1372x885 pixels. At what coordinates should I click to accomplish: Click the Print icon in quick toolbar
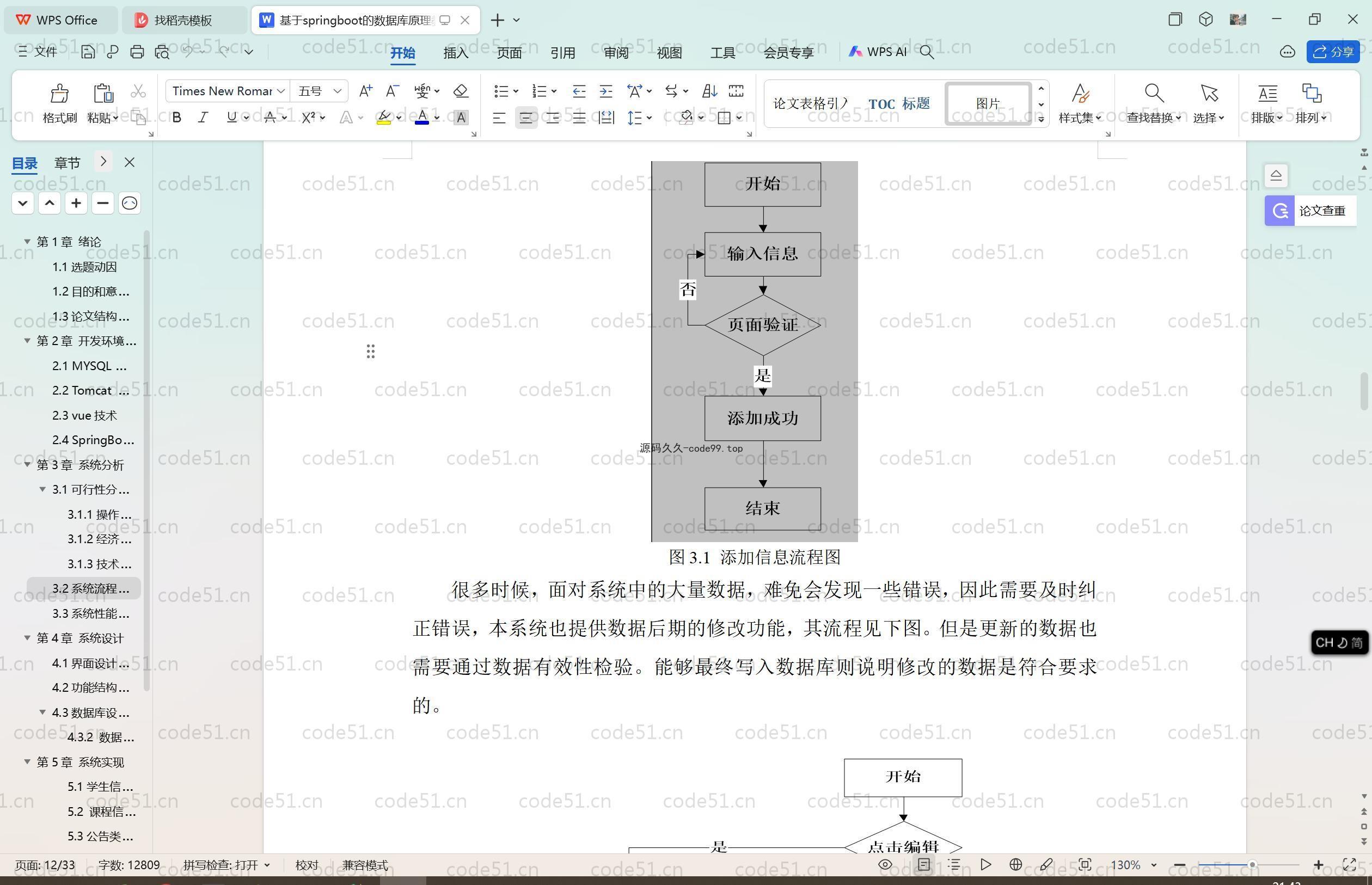pyautogui.click(x=137, y=52)
